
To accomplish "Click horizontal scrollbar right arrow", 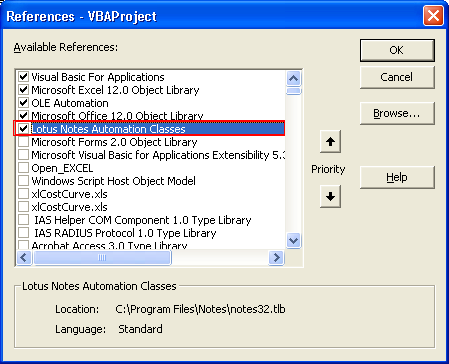I will (276, 257).
